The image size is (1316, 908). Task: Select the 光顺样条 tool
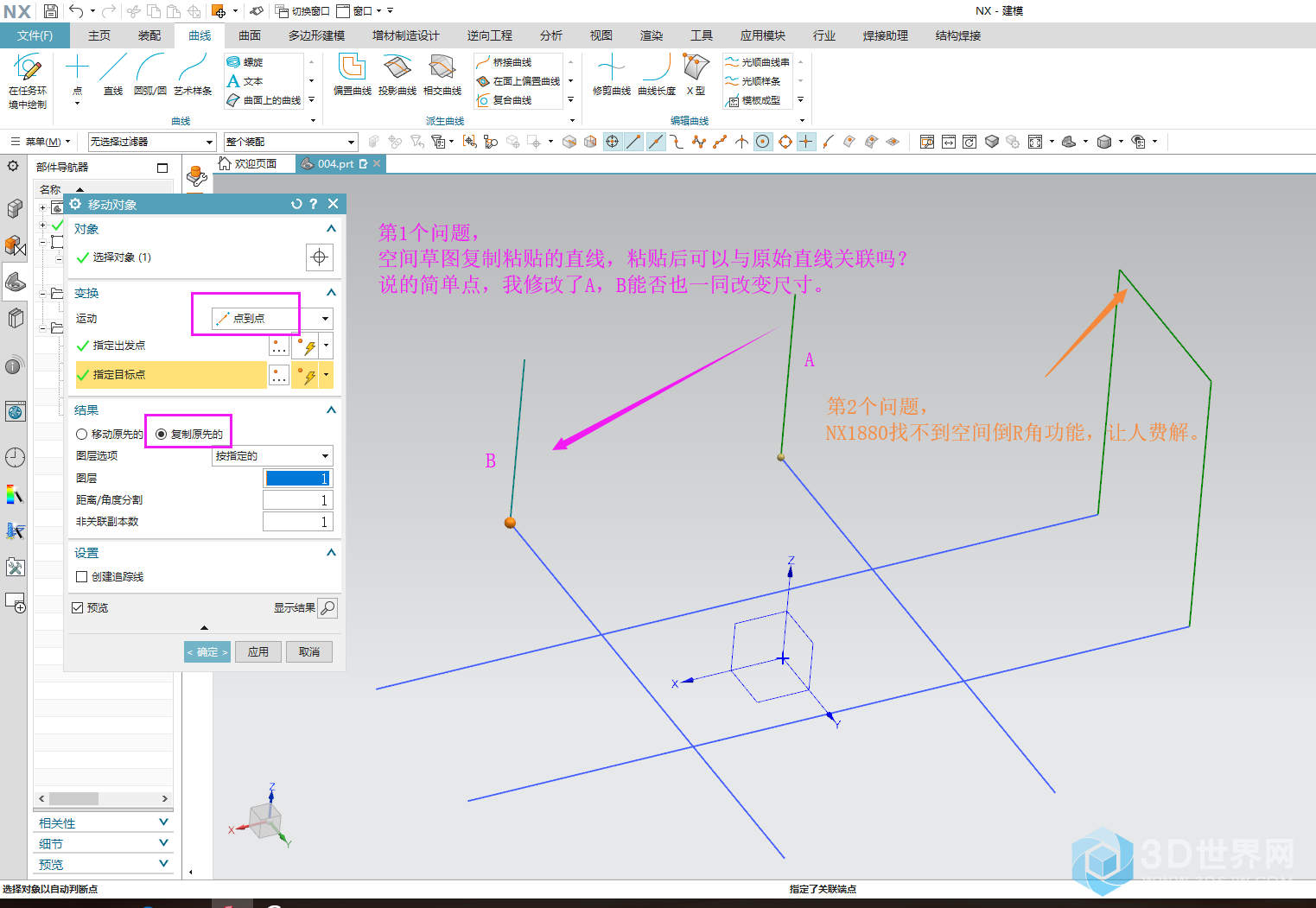click(x=753, y=81)
